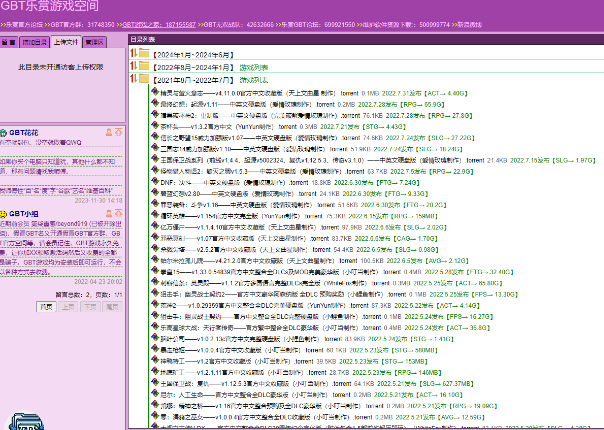The width and height of the screenshot is (604, 430).
Task: Switch to the 上传文件 tab
Action: click(66, 43)
